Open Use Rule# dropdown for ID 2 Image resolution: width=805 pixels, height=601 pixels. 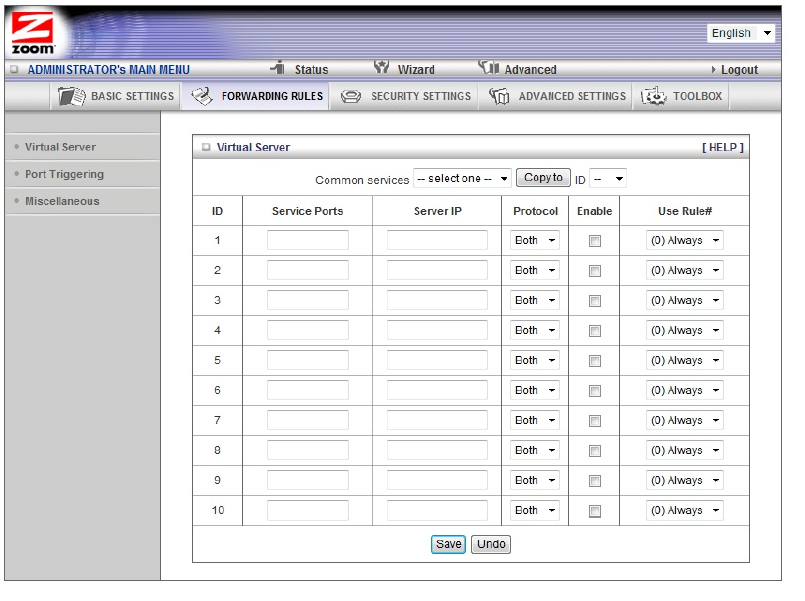pos(684,270)
